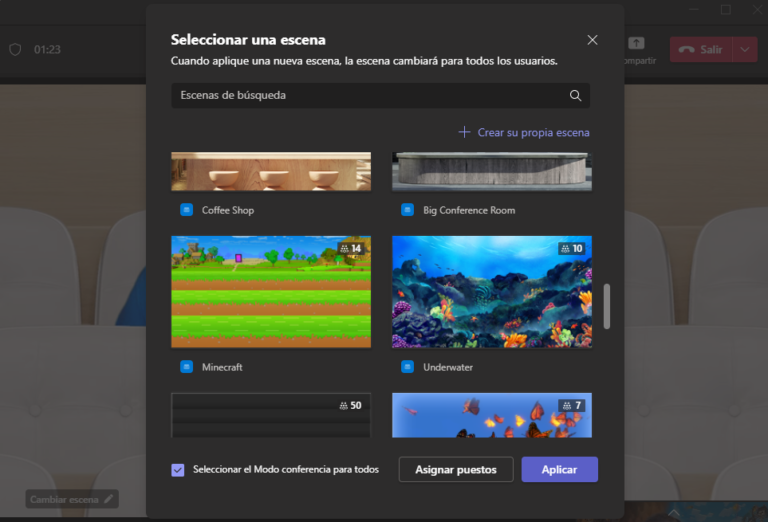The height and width of the screenshot is (522, 768).
Task: Click the 14 seats badge on Minecraft
Action: pyautogui.click(x=351, y=248)
